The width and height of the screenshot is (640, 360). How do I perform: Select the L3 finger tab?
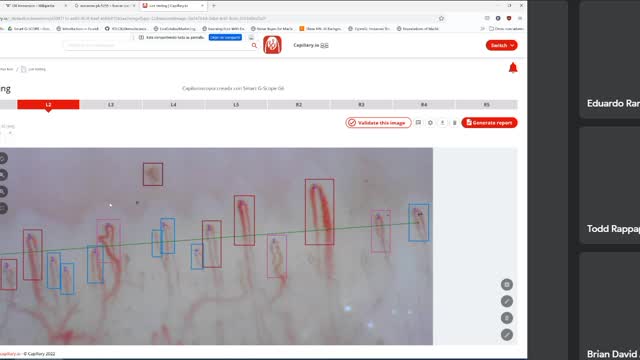(111, 104)
